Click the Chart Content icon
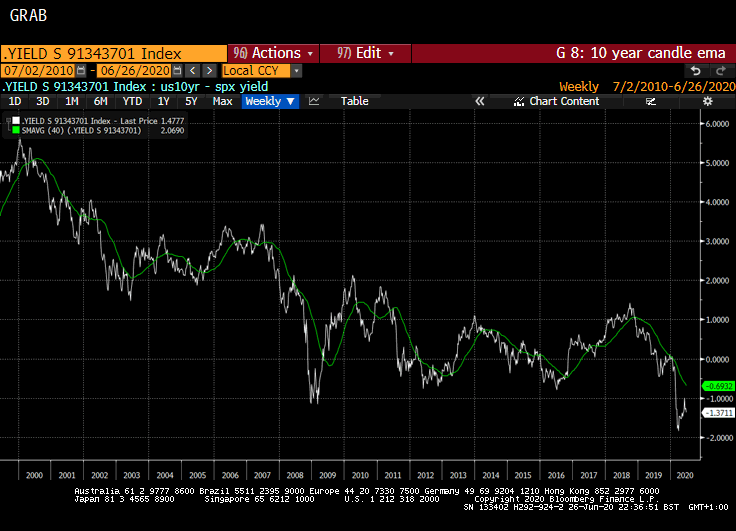Image resolution: width=736 pixels, height=531 pixels. pyautogui.click(x=519, y=101)
